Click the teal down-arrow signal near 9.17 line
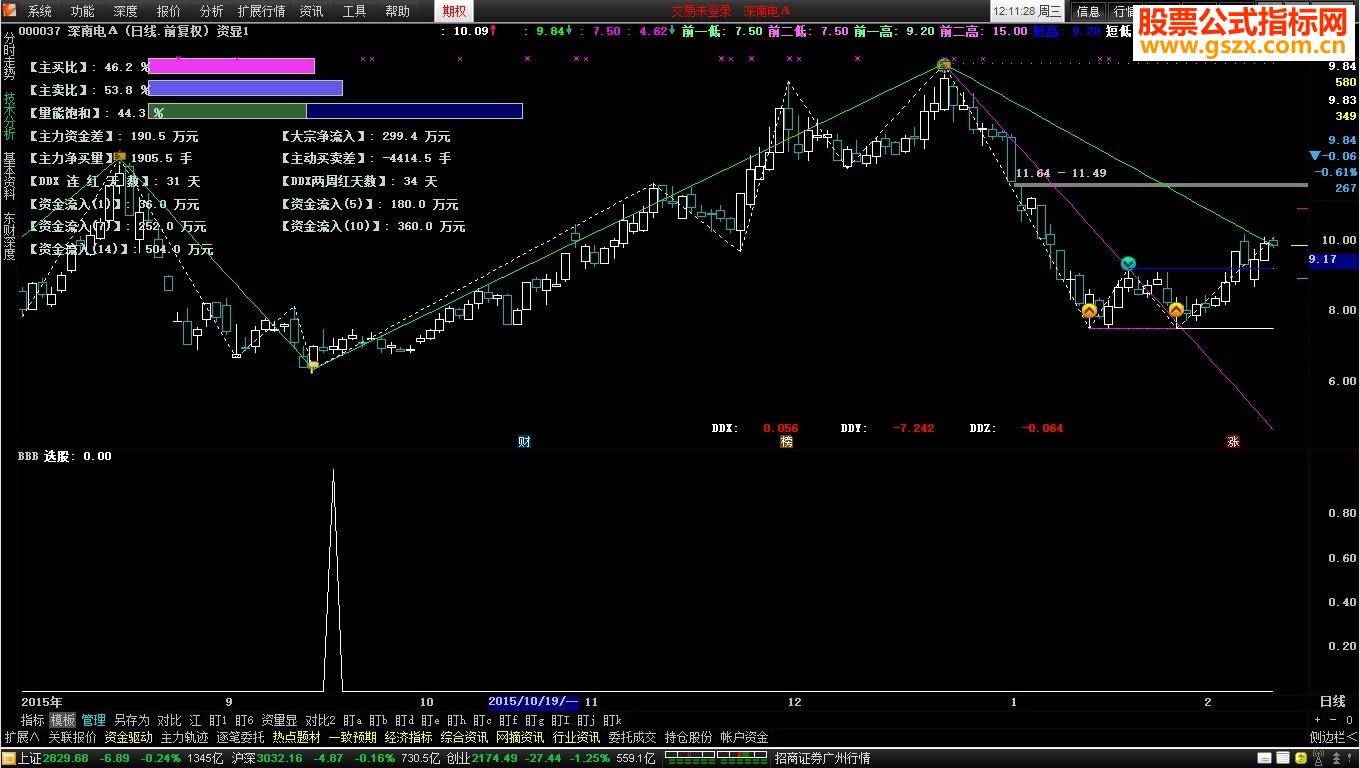Screen dimensions: 1360x768 coord(1128,263)
